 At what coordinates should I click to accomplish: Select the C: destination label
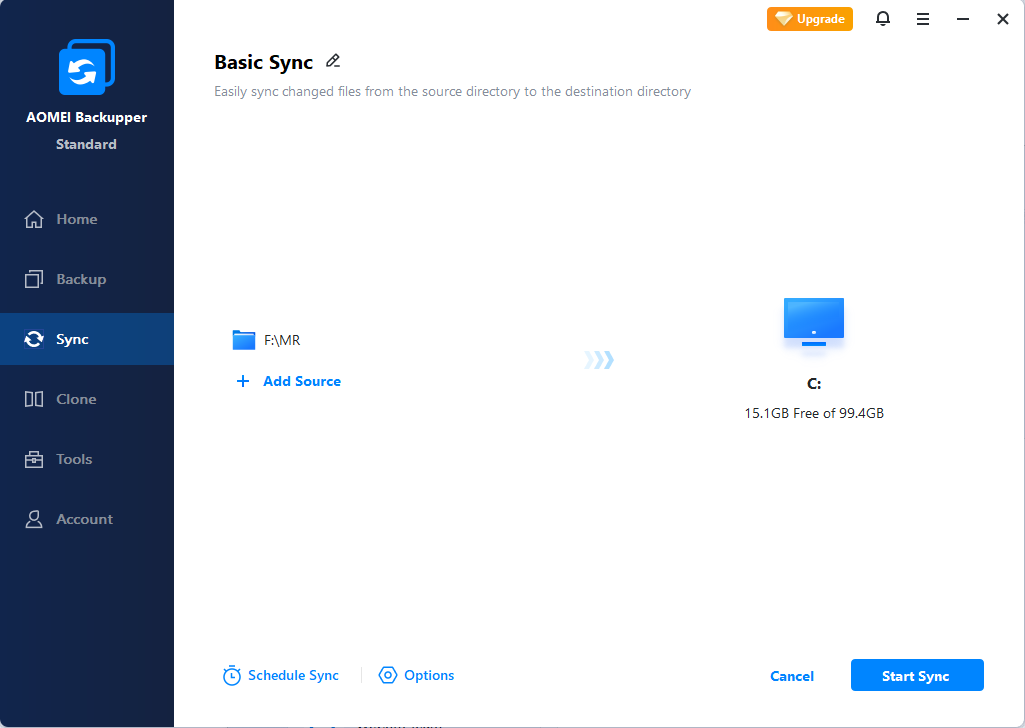coord(814,384)
